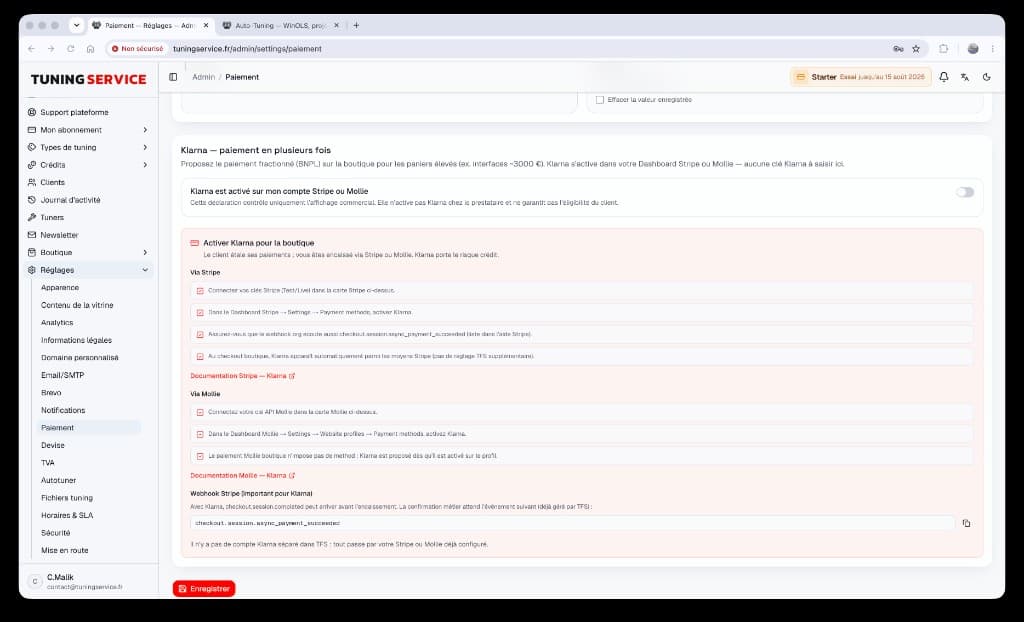Switch to dark mode moon icon

(x=987, y=77)
